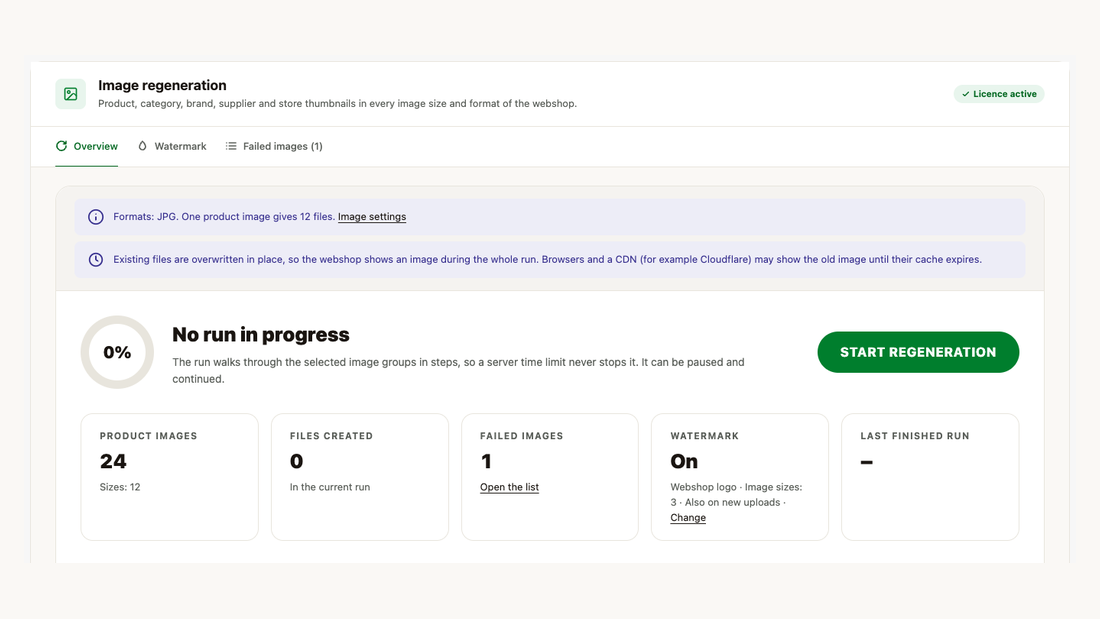Click the Sizes: 12 text
Viewport: 1100px width, 619px height.
[120, 487]
